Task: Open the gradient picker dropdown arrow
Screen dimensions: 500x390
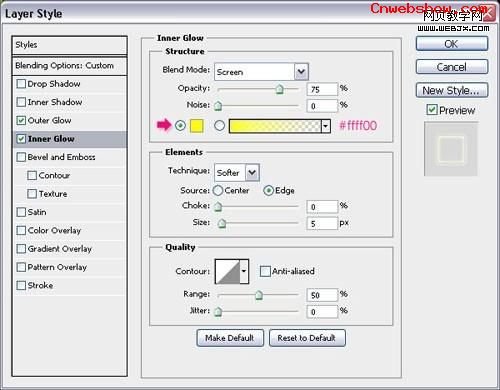Action: (x=326, y=126)
